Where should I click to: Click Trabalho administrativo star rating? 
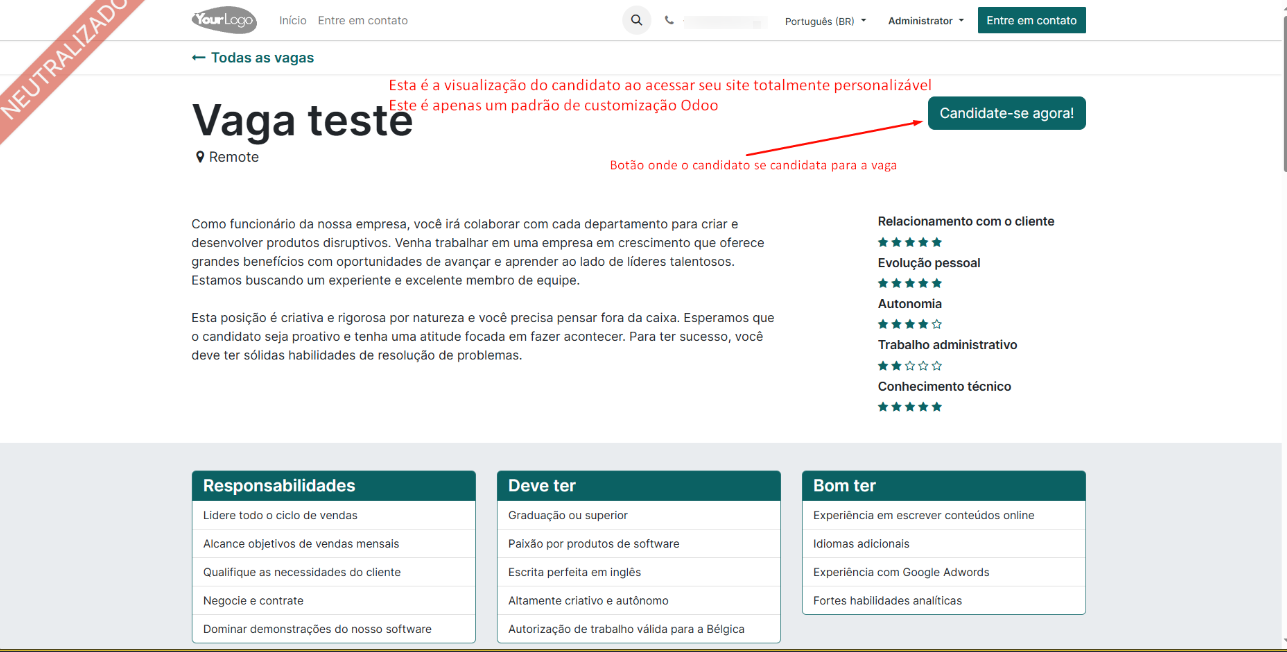(910, 366)
